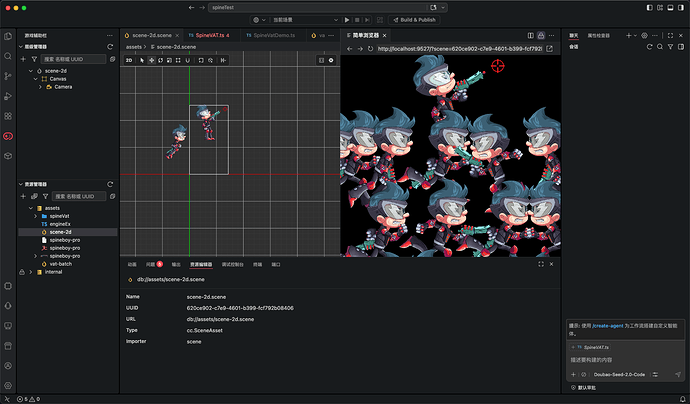The image size is (690, 404).
Task: Collapse the scene-2d node in hierarchy
Action: tap(31, 71)
